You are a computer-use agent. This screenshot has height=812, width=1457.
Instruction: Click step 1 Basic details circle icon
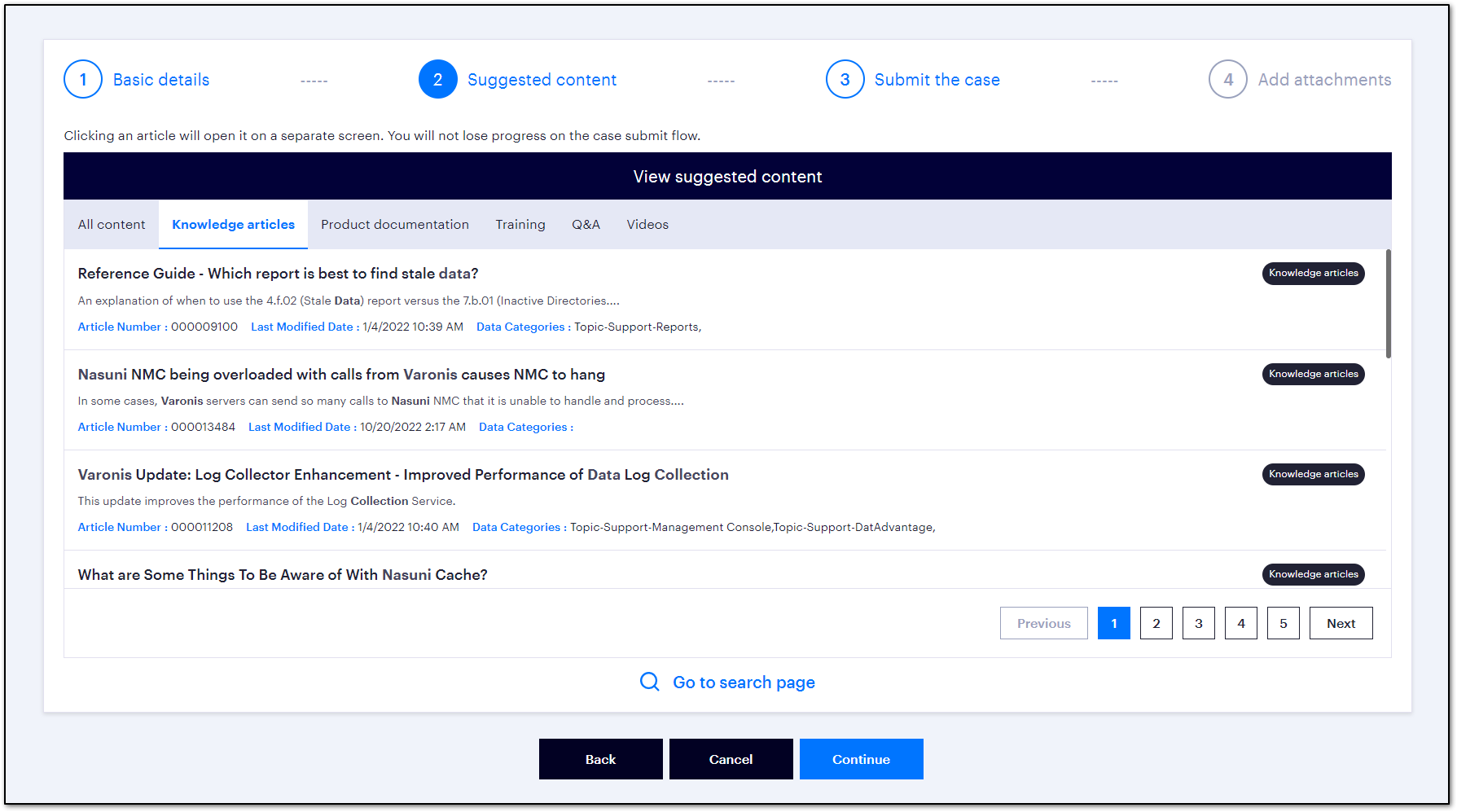82,79
